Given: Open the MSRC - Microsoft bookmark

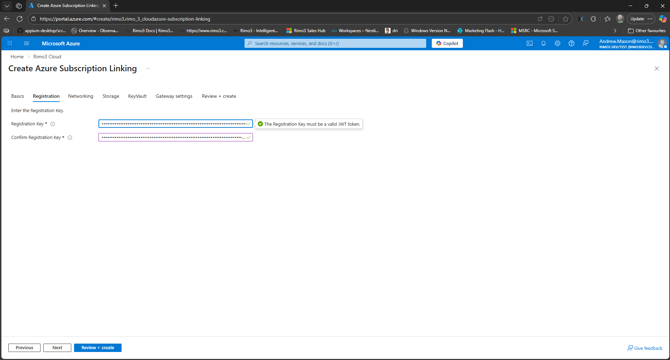Looking at the screenshot, I should [535, 31].
